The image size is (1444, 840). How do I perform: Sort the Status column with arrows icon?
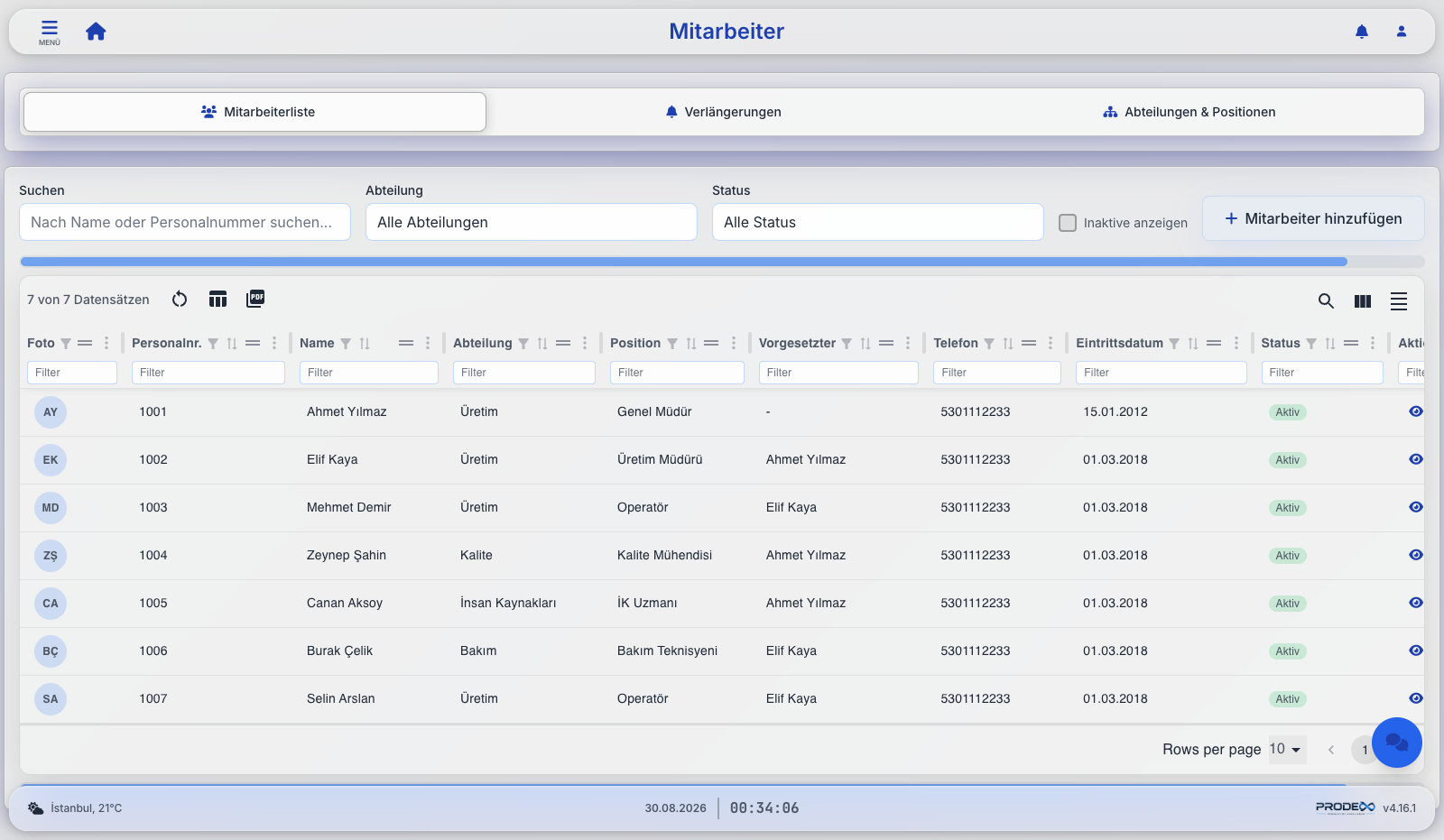(1330, 344)
